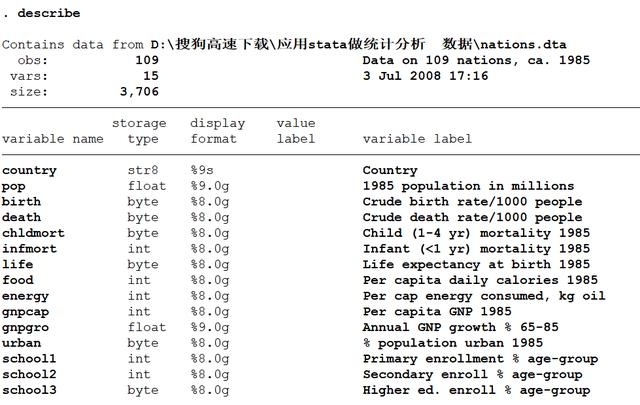Click 'Per cap energy consumed, kg oil' label
Screen dimensions: 640x405
click(x=484, y=296)
